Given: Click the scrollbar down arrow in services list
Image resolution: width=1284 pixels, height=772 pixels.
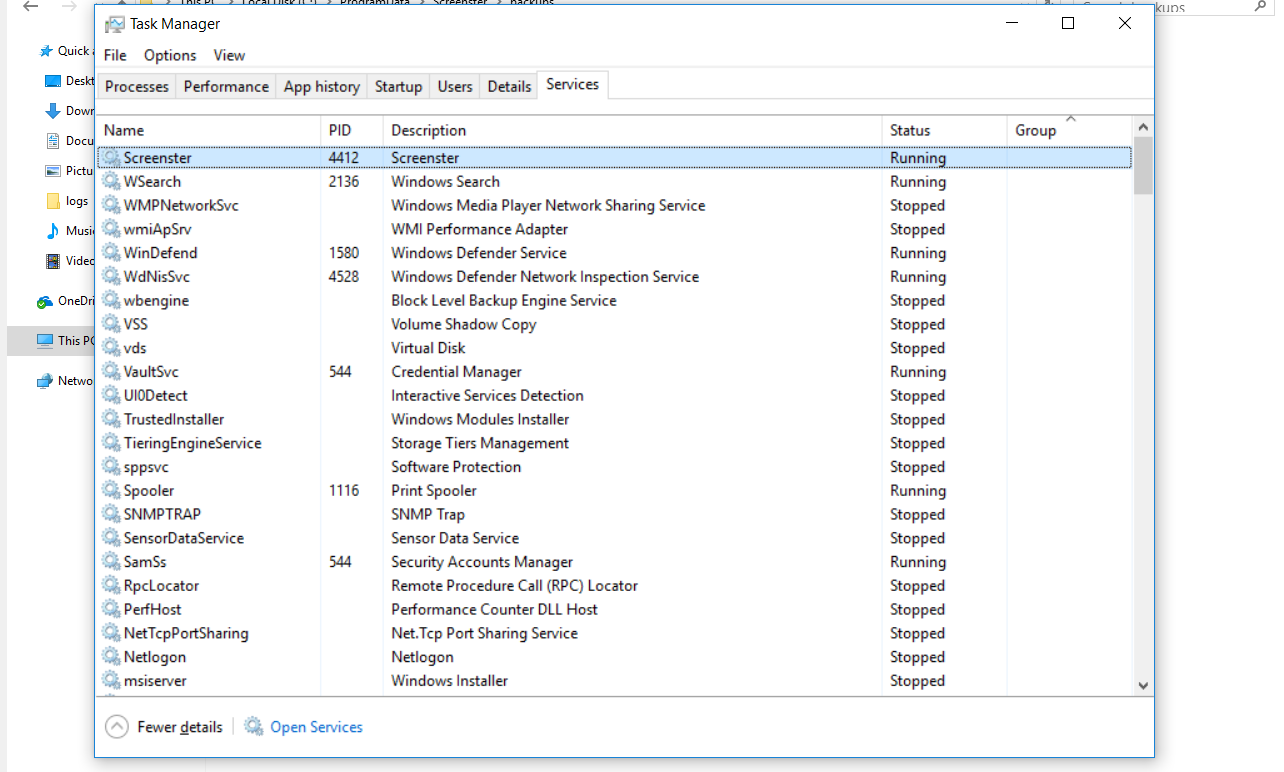Looking at the screenshot, I should [x=1143, y=686].
